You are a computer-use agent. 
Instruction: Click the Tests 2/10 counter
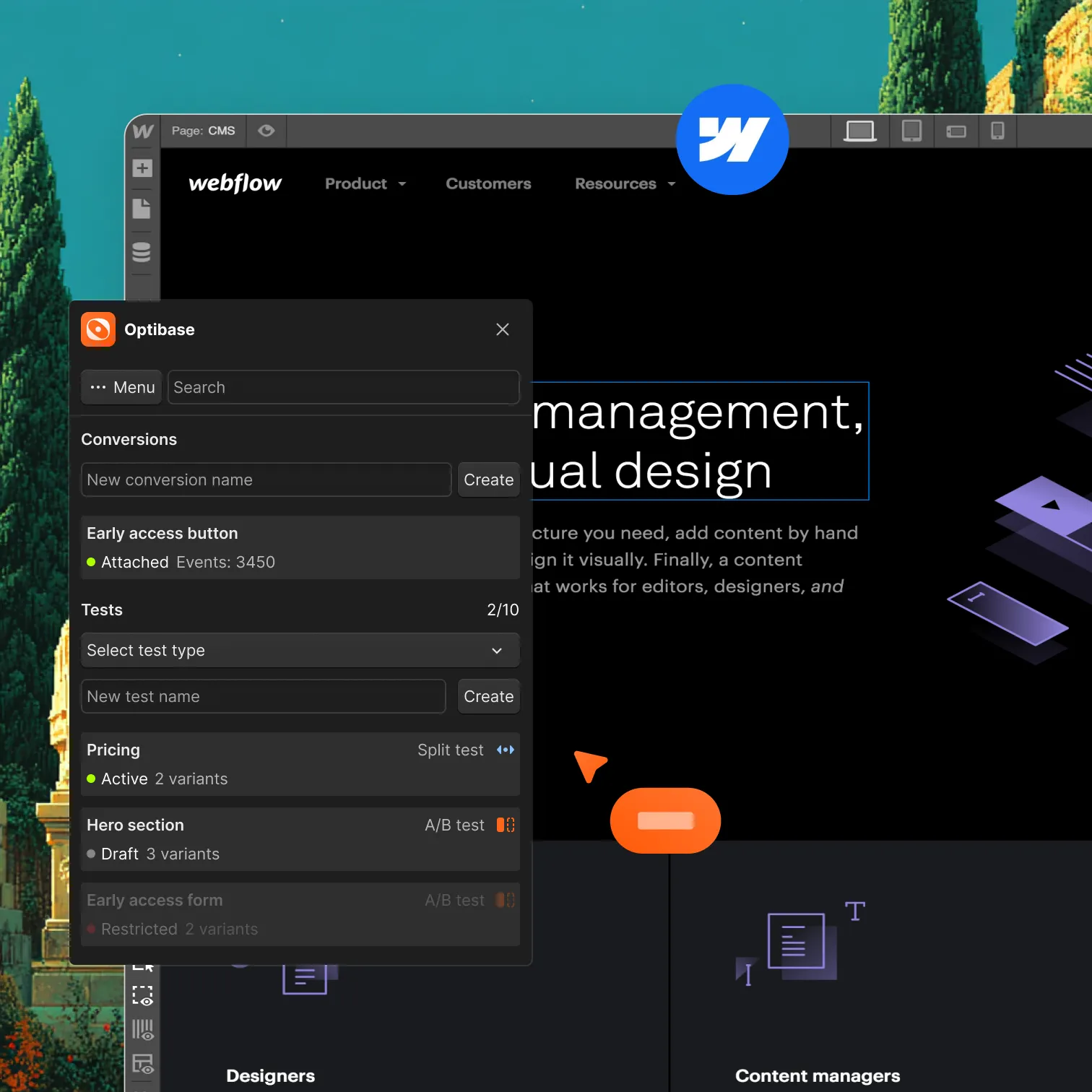coord(503,610)
